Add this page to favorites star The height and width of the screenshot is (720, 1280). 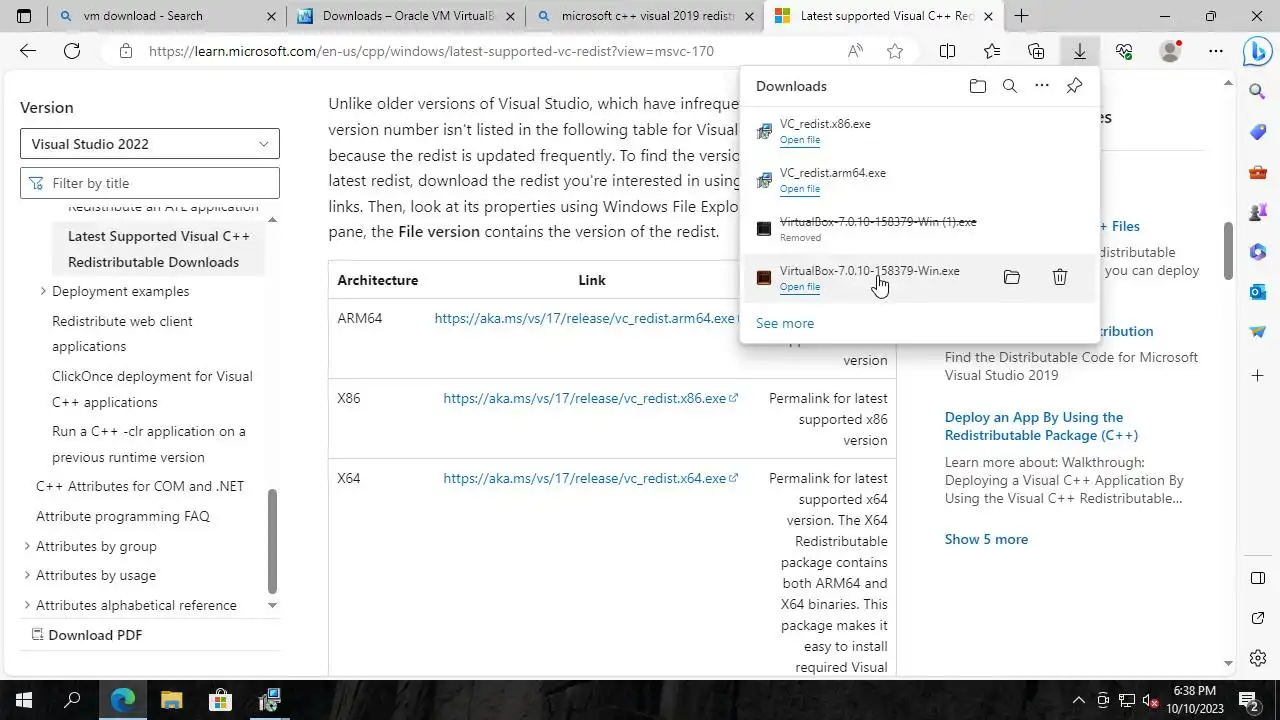tap(895, 51)
